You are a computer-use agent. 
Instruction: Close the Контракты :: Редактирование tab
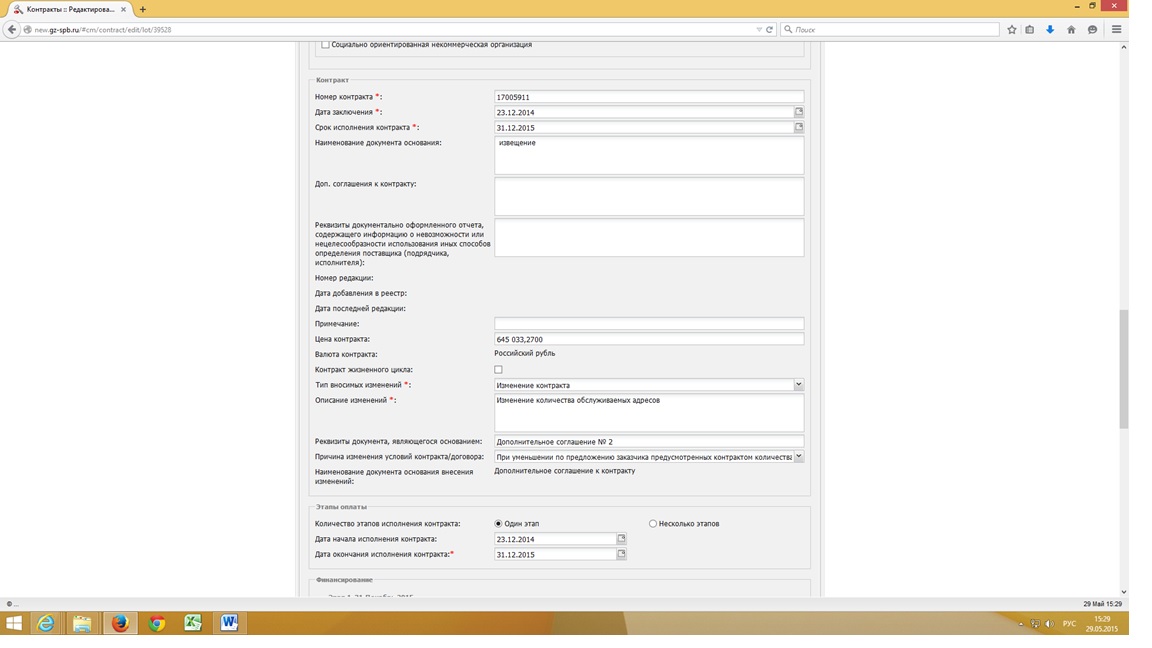123,10
